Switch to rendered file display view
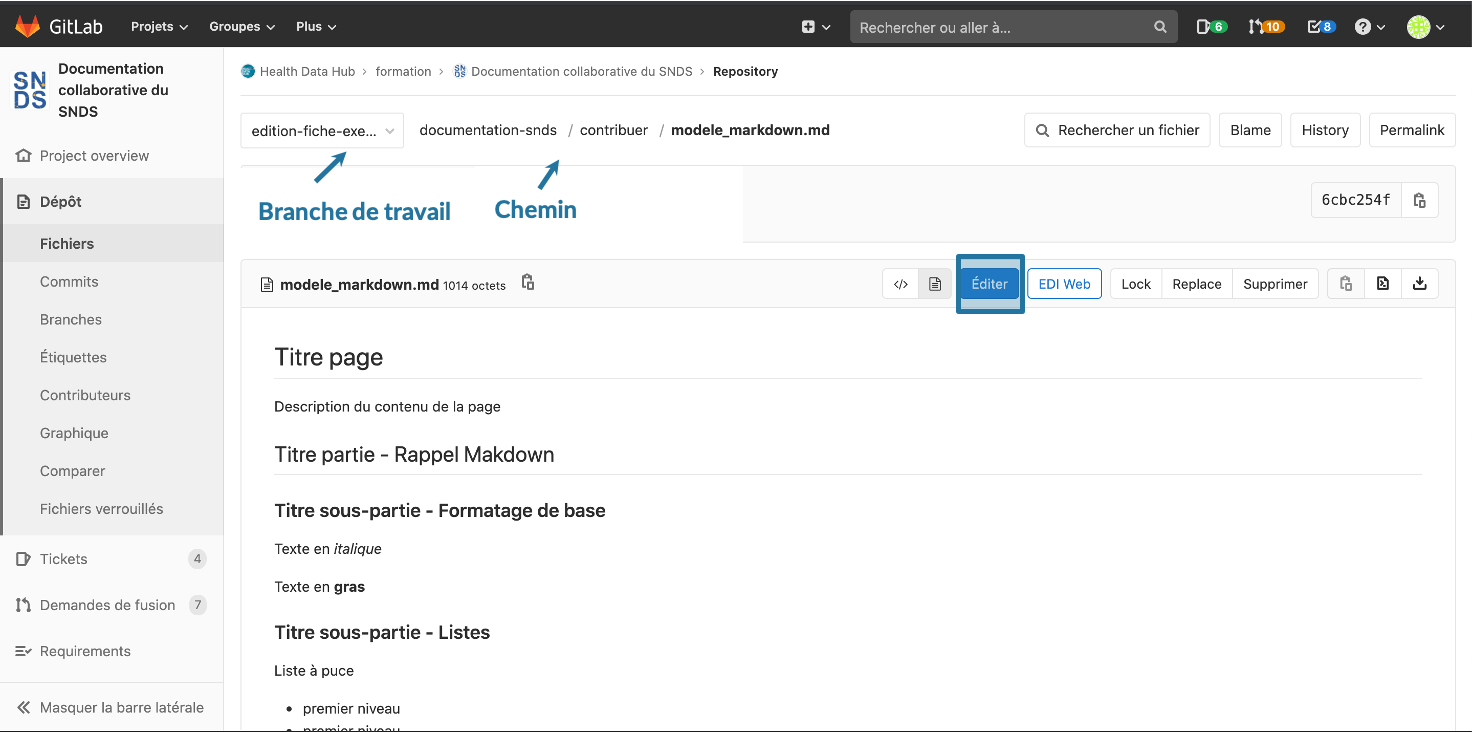 click(935, 284)
